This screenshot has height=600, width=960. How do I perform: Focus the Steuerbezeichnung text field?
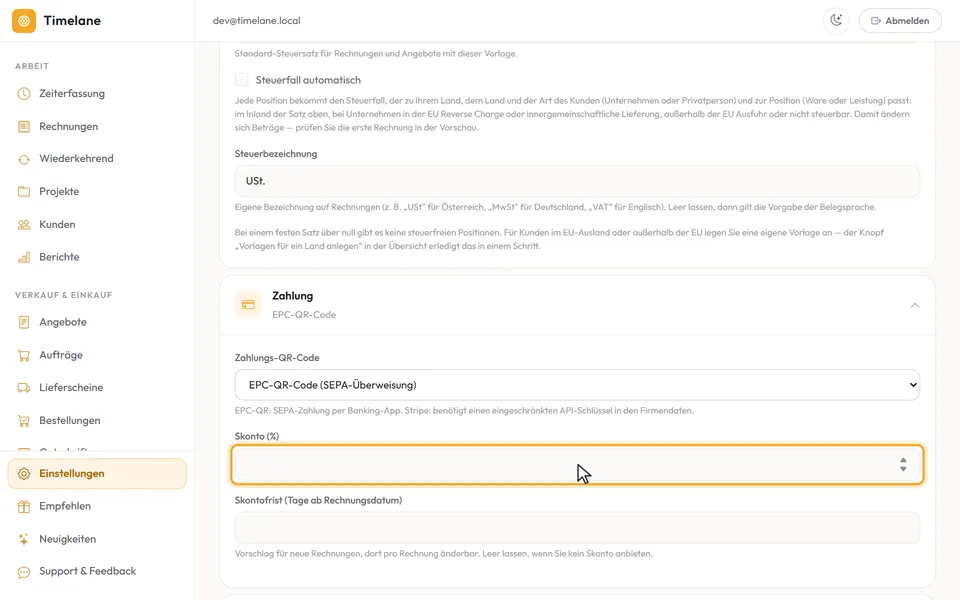577,181
